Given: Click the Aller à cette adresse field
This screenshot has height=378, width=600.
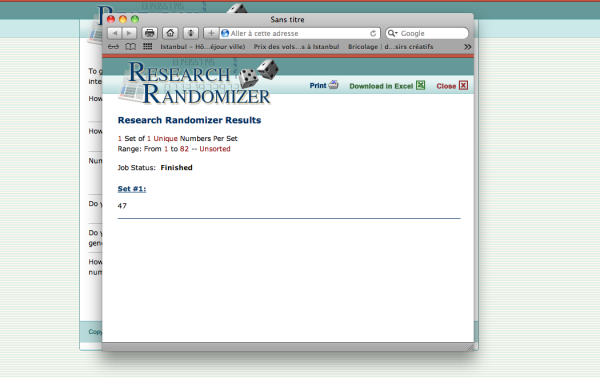Looking at the screenshot, I should 295,33.
